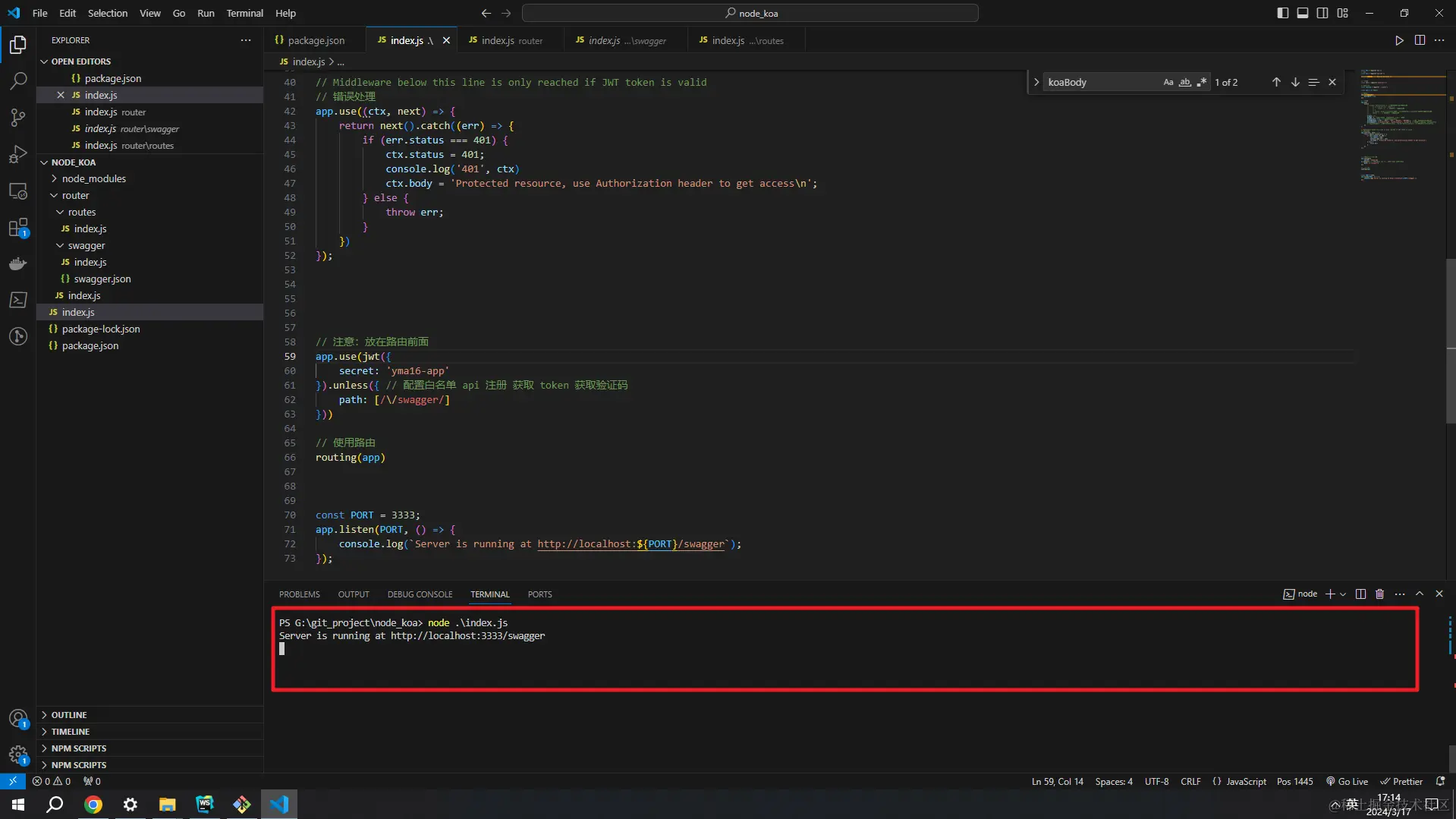
Task: Toggle Match Whole Word in find widget
Action: click(1185, 82)
